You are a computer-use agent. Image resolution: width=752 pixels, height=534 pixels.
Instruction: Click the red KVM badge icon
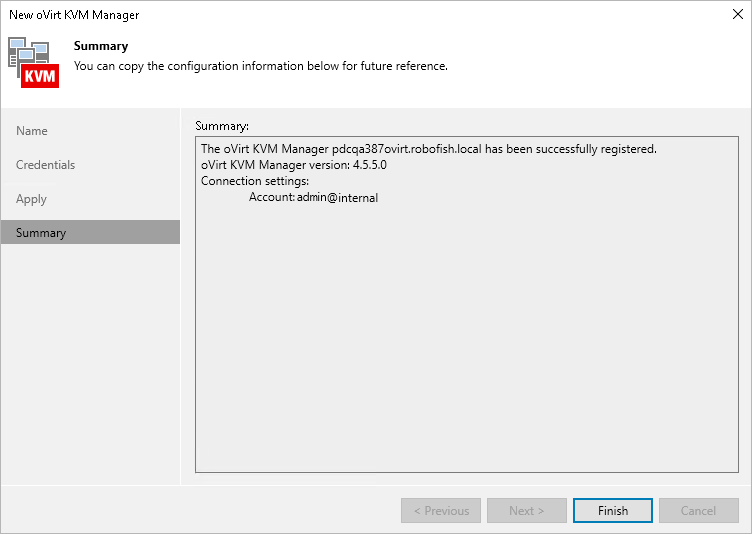pos(40,75)
